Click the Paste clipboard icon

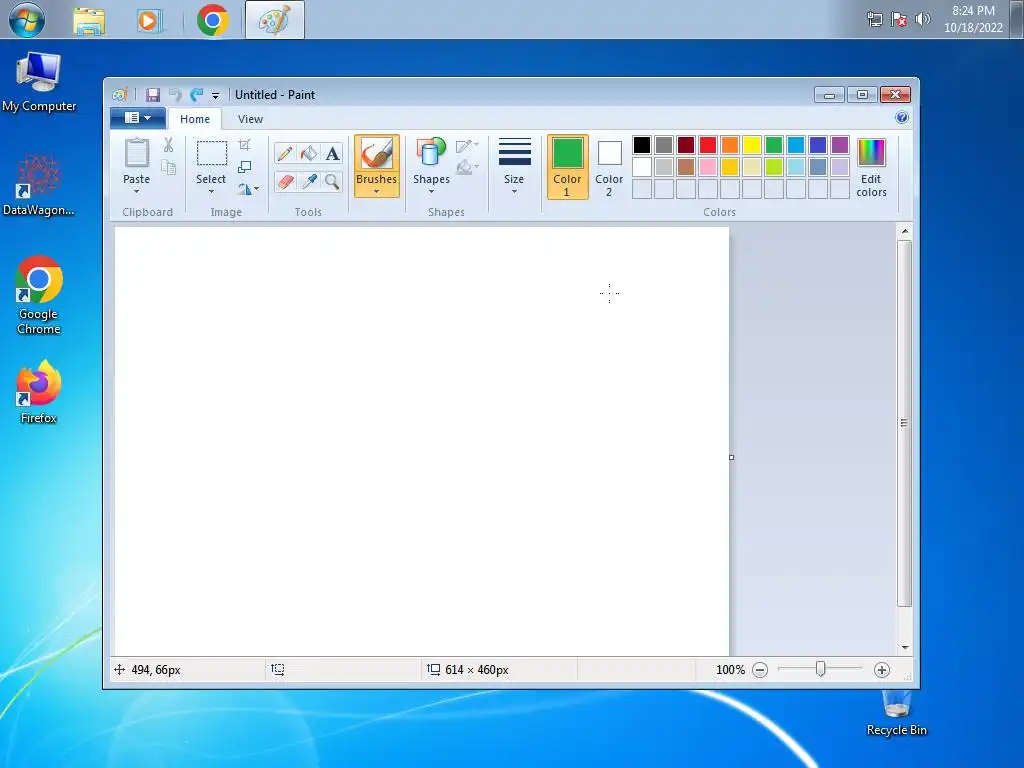coord(136,153)
